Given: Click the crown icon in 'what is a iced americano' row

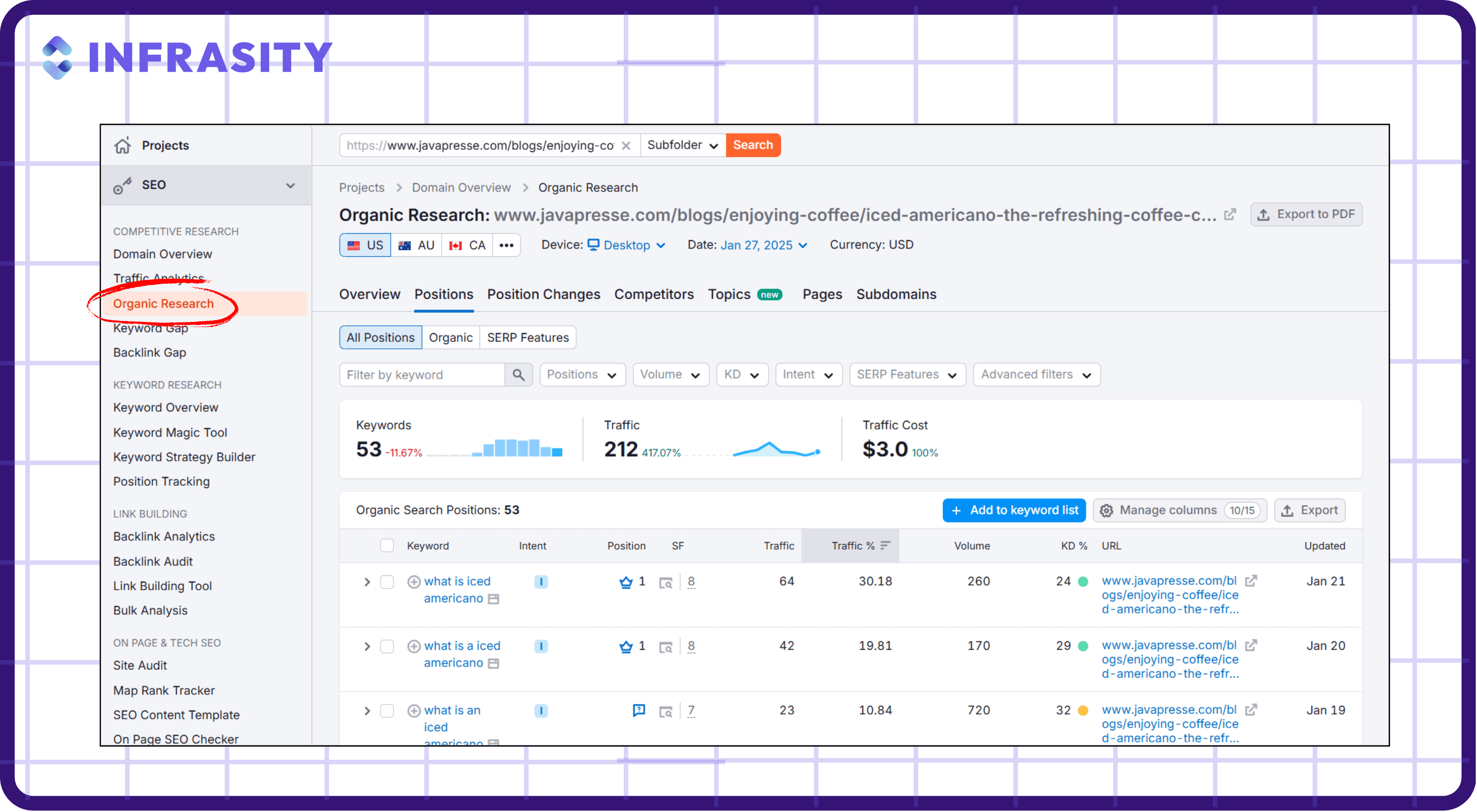Looking at the screenshot, I should 626,647.
